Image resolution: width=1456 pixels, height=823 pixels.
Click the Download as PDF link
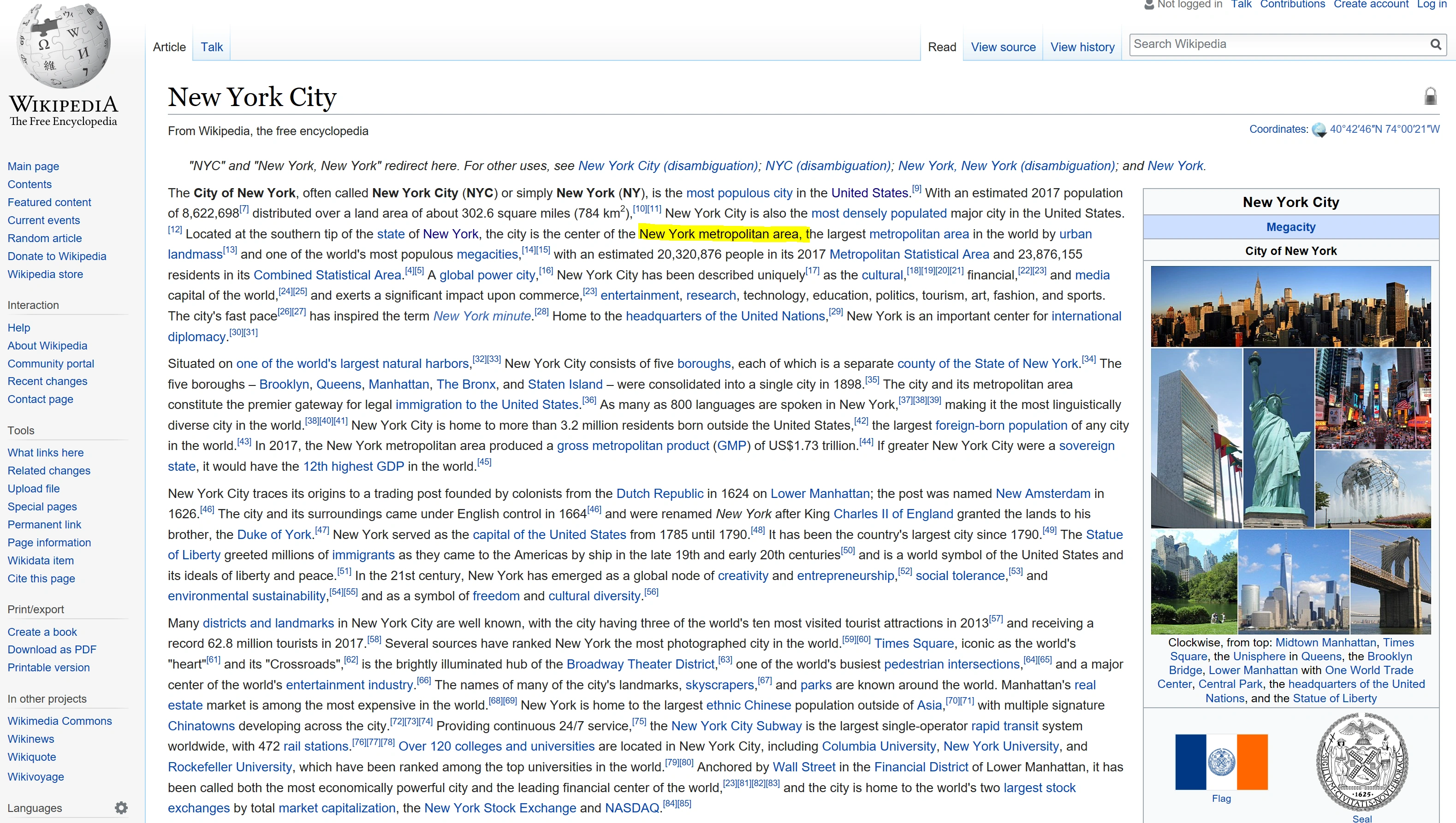(x=52, y=650)
